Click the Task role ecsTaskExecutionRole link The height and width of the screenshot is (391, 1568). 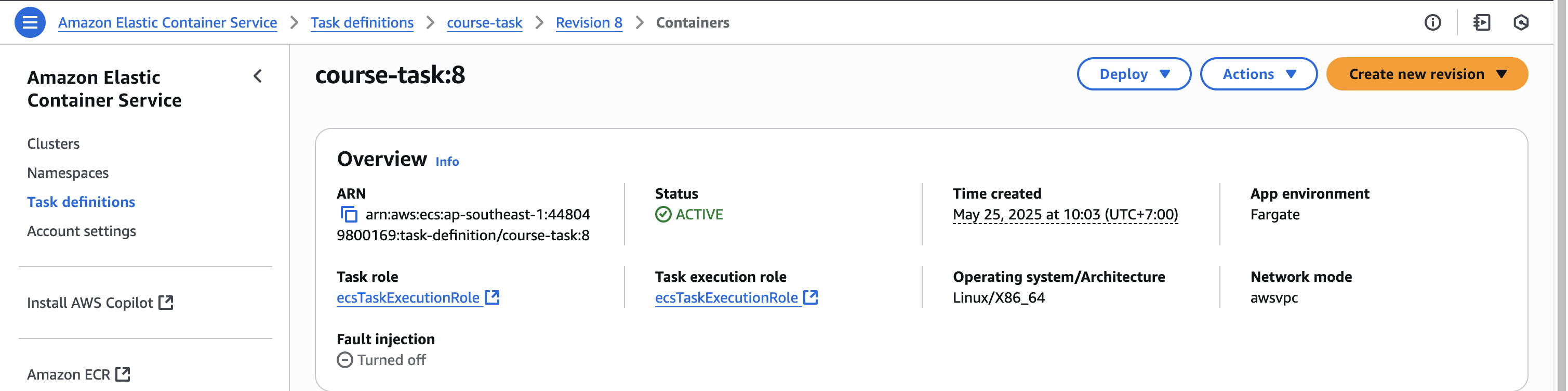[408, 298]
